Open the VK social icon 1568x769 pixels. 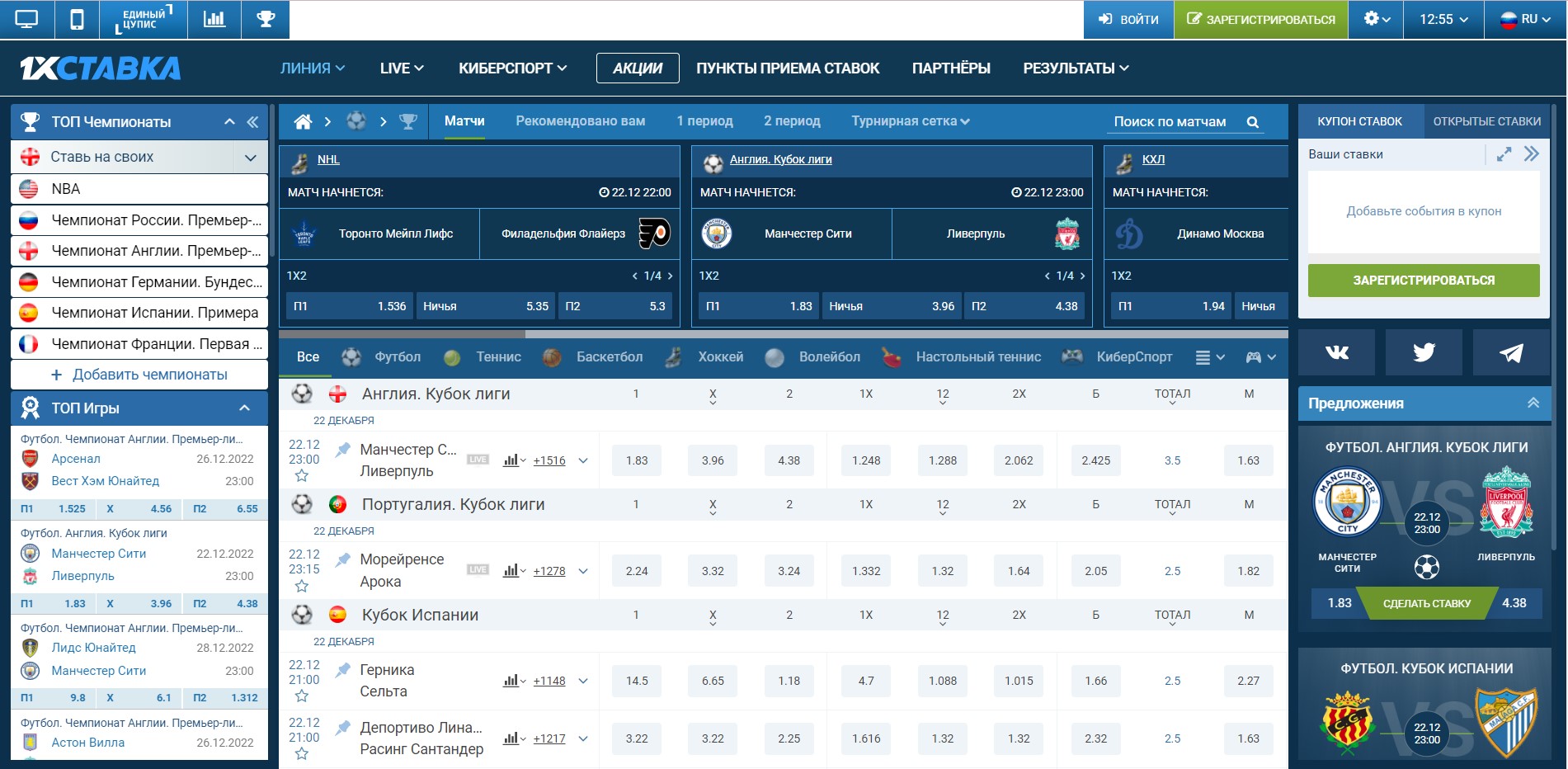click(1336, 353)
